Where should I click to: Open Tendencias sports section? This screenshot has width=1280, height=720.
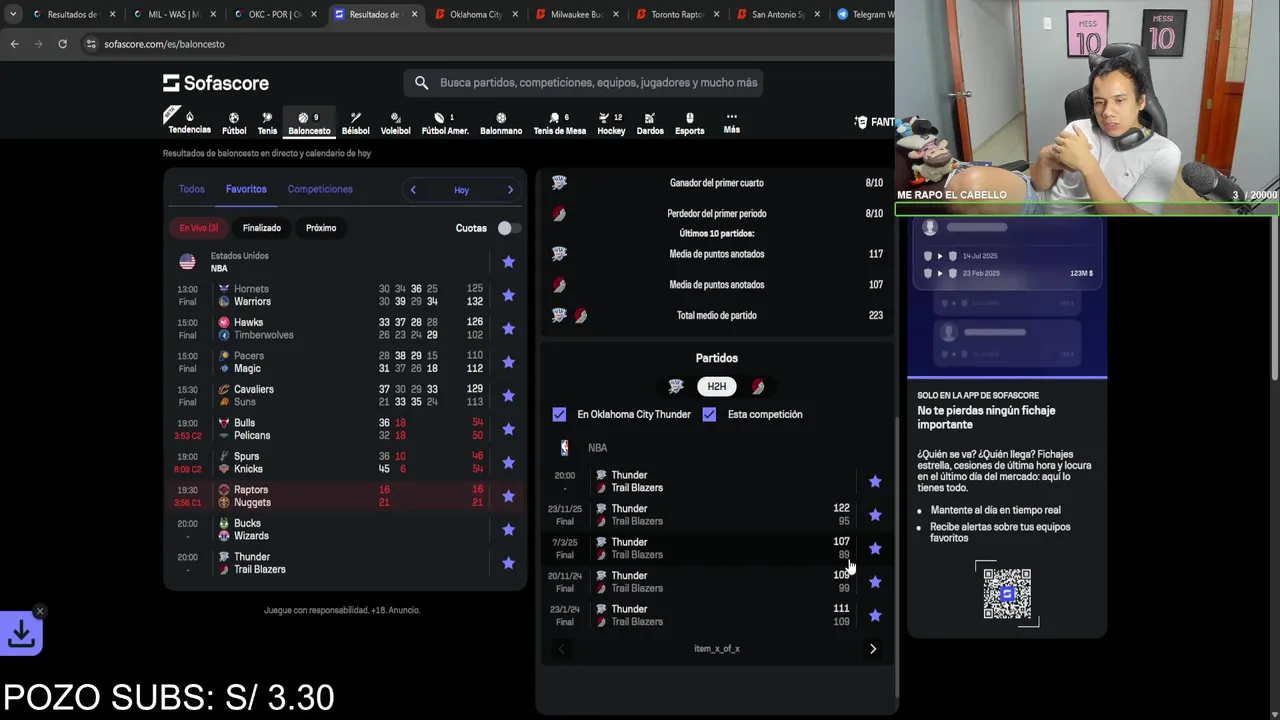click(189, 122)
